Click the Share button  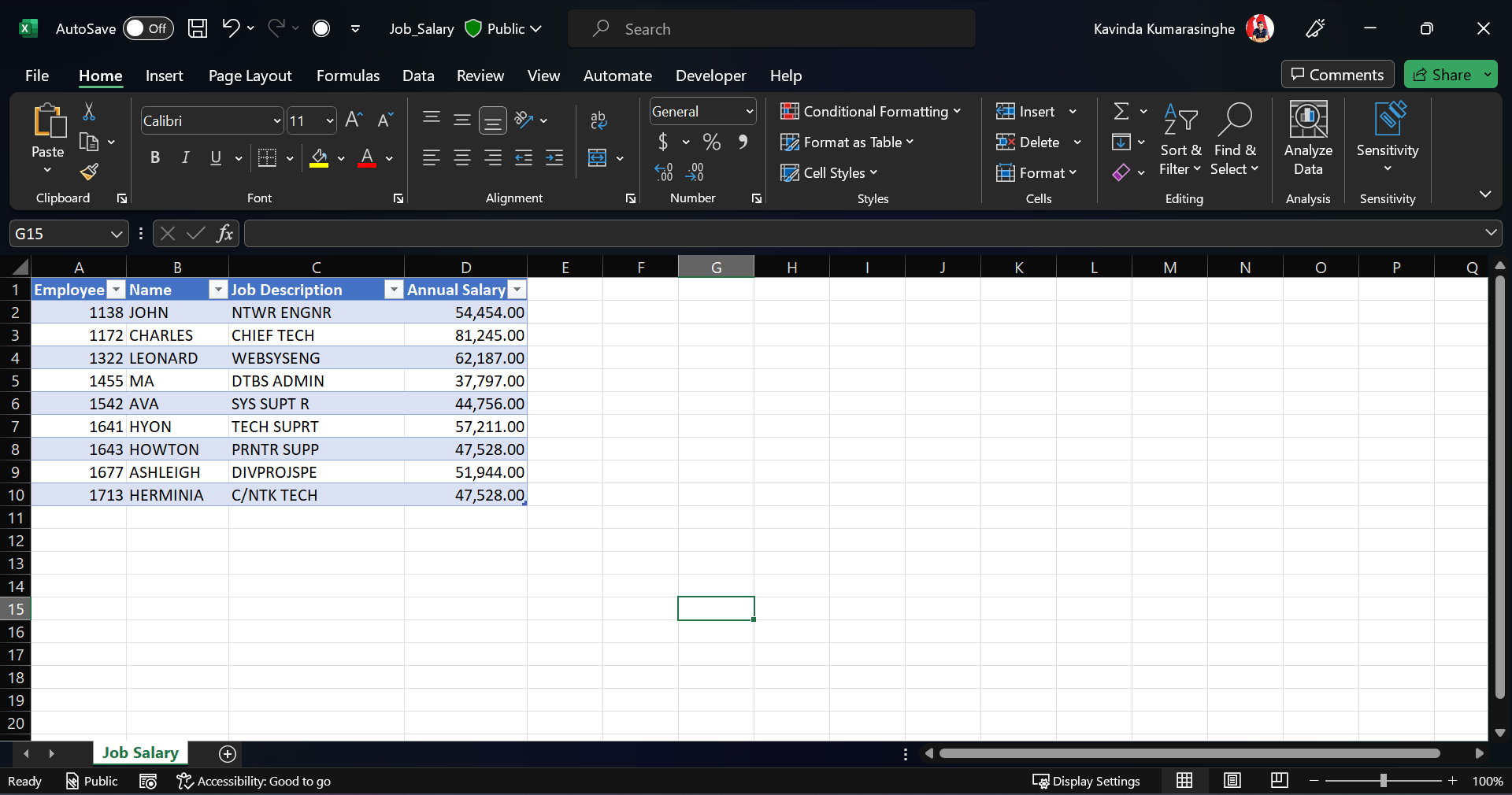[x=1442, y=75]
